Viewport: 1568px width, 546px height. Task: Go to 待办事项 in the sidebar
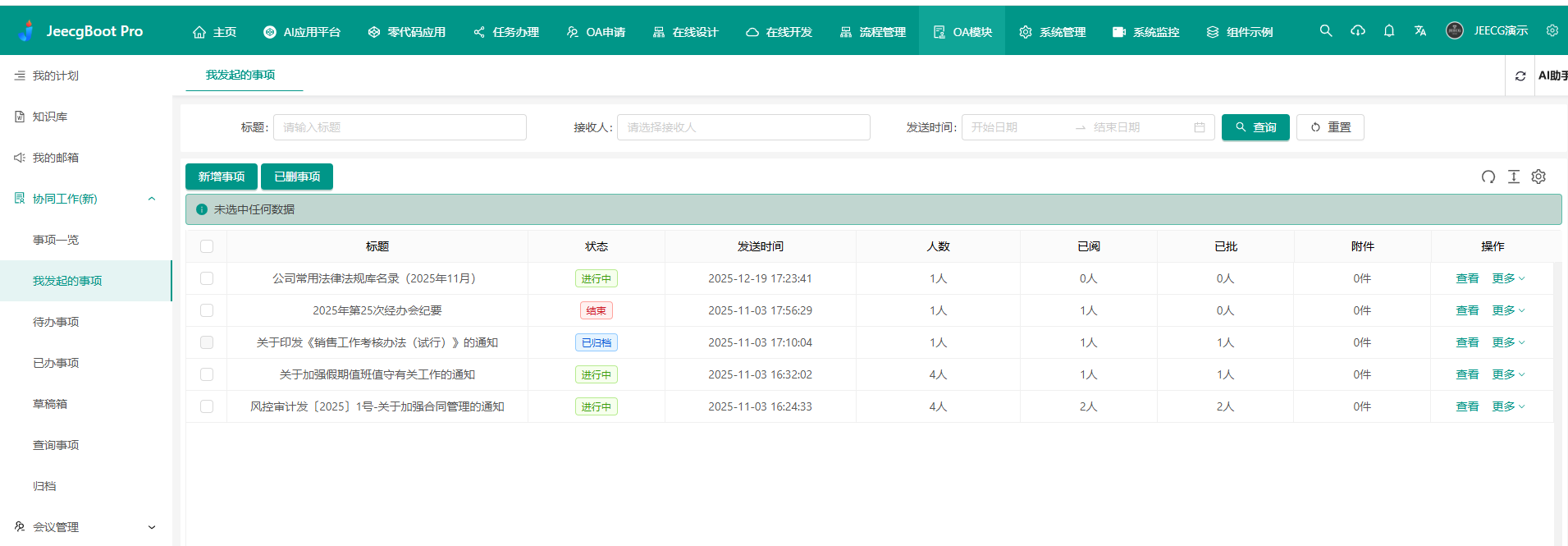click(56, 322)
